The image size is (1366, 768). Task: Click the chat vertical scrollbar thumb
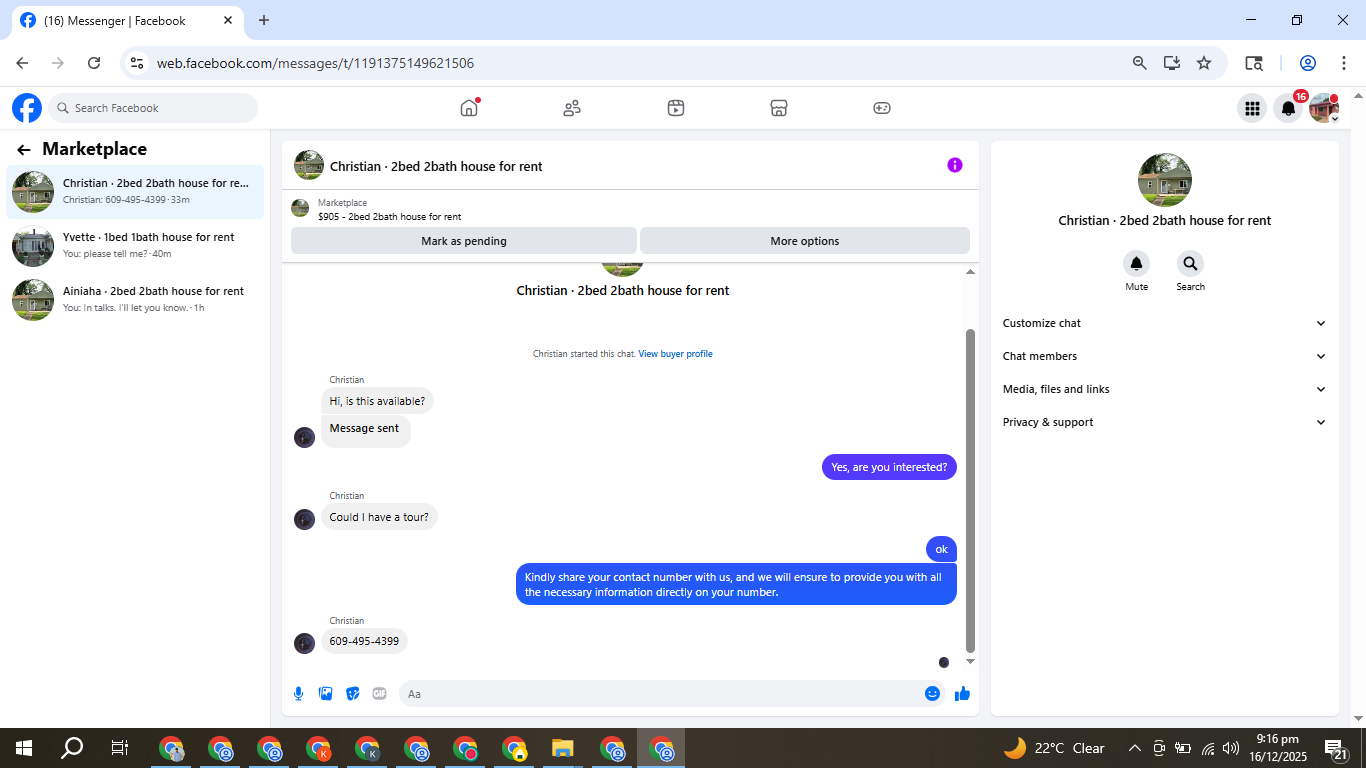(970, 491)
